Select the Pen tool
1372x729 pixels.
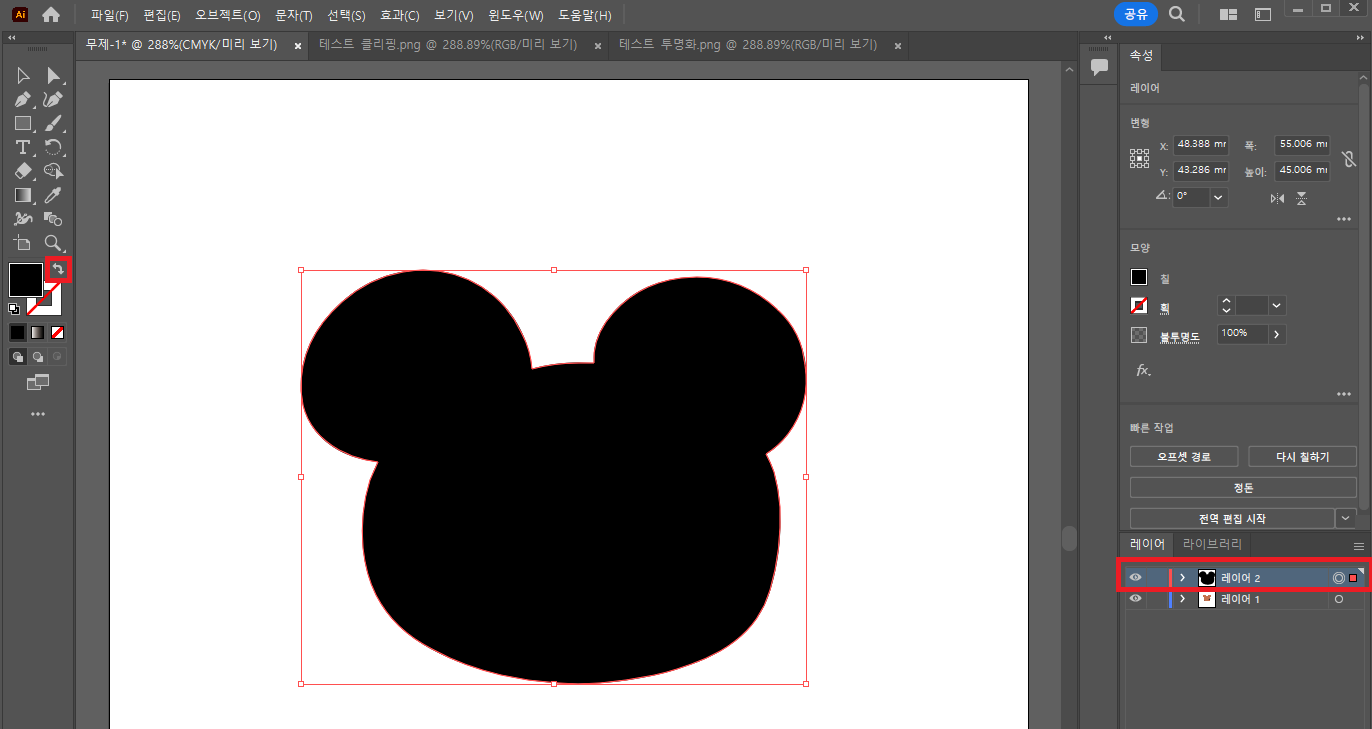tap(22, 100)
